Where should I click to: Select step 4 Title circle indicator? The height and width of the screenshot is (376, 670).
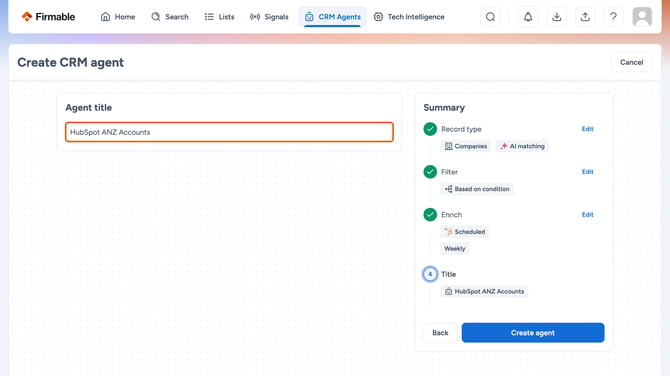[430, 274]
